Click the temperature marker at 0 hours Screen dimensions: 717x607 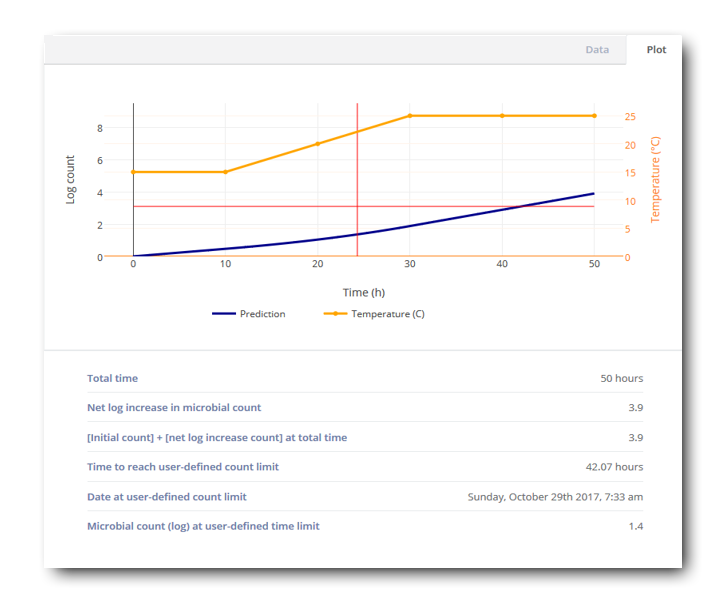(x=133, y=172)
